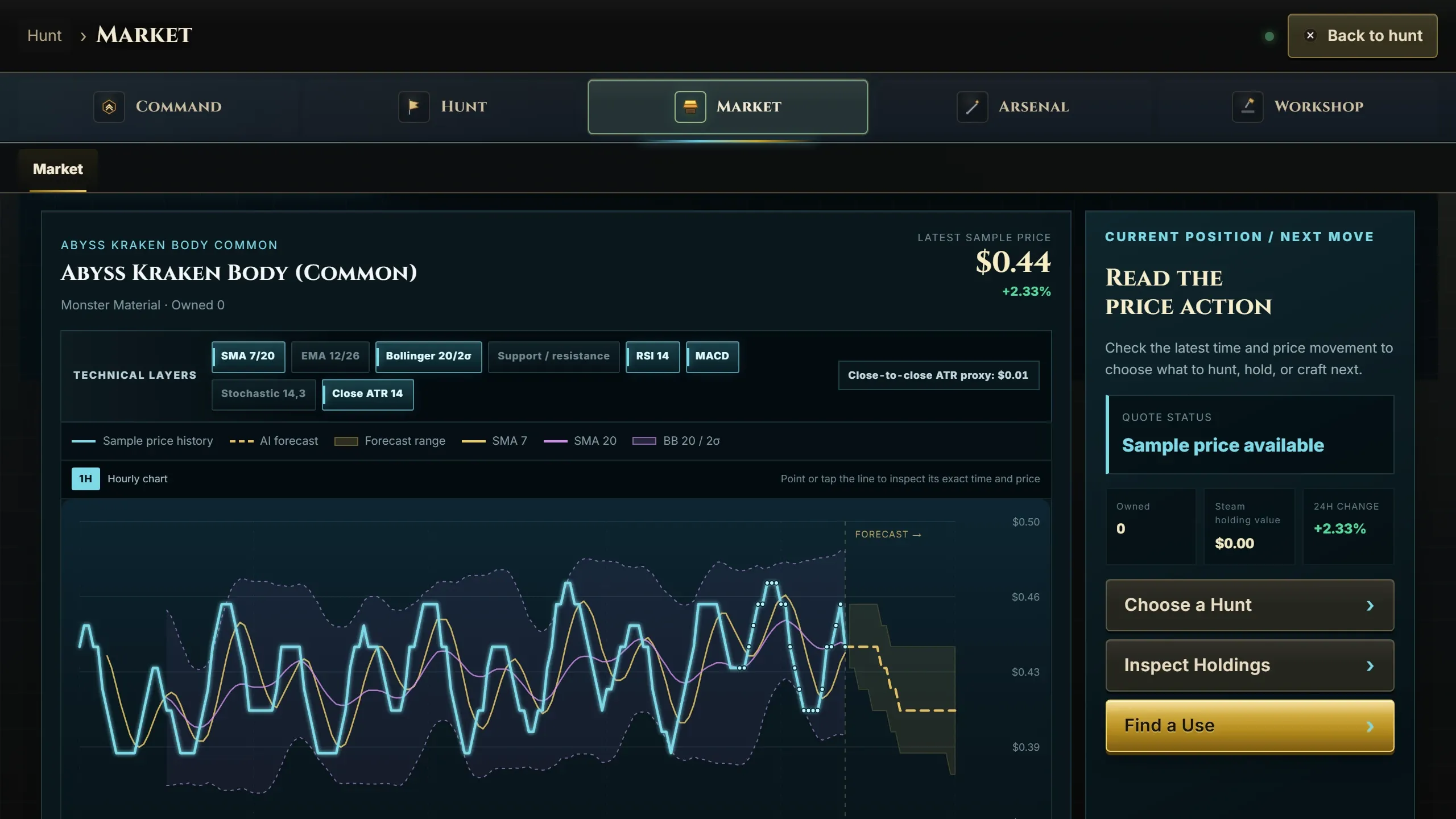Click the Hunt breadcrumb link

coord(44,35)
